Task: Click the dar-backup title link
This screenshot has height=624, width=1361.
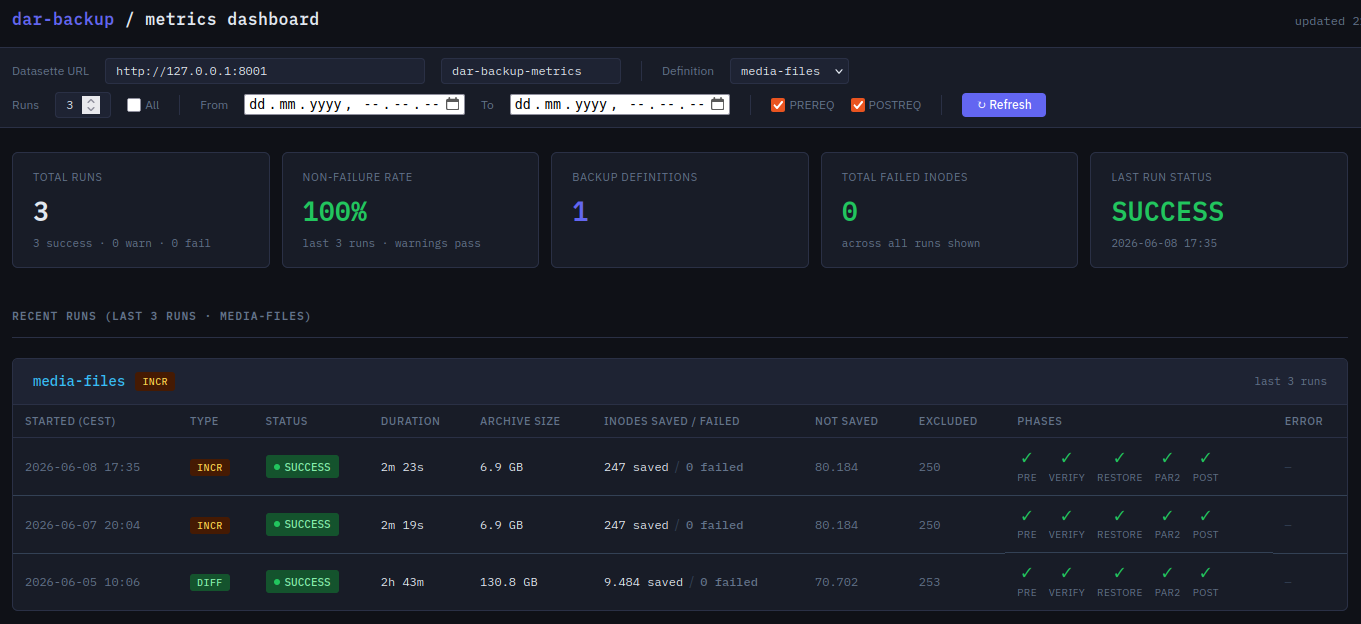Action: click(63, 19)
